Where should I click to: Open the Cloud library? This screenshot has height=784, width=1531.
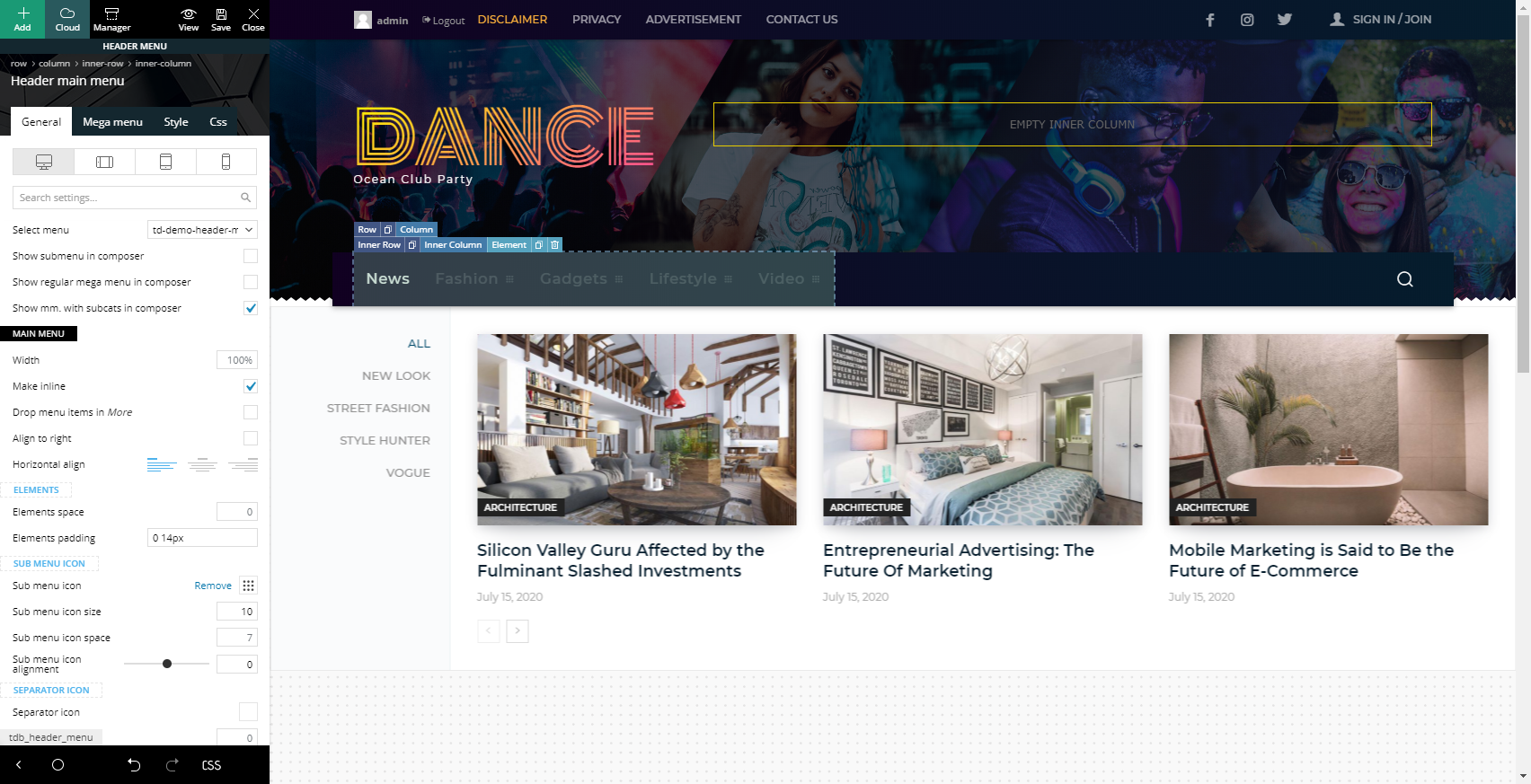pyautogui.click(x=67, y=19)
